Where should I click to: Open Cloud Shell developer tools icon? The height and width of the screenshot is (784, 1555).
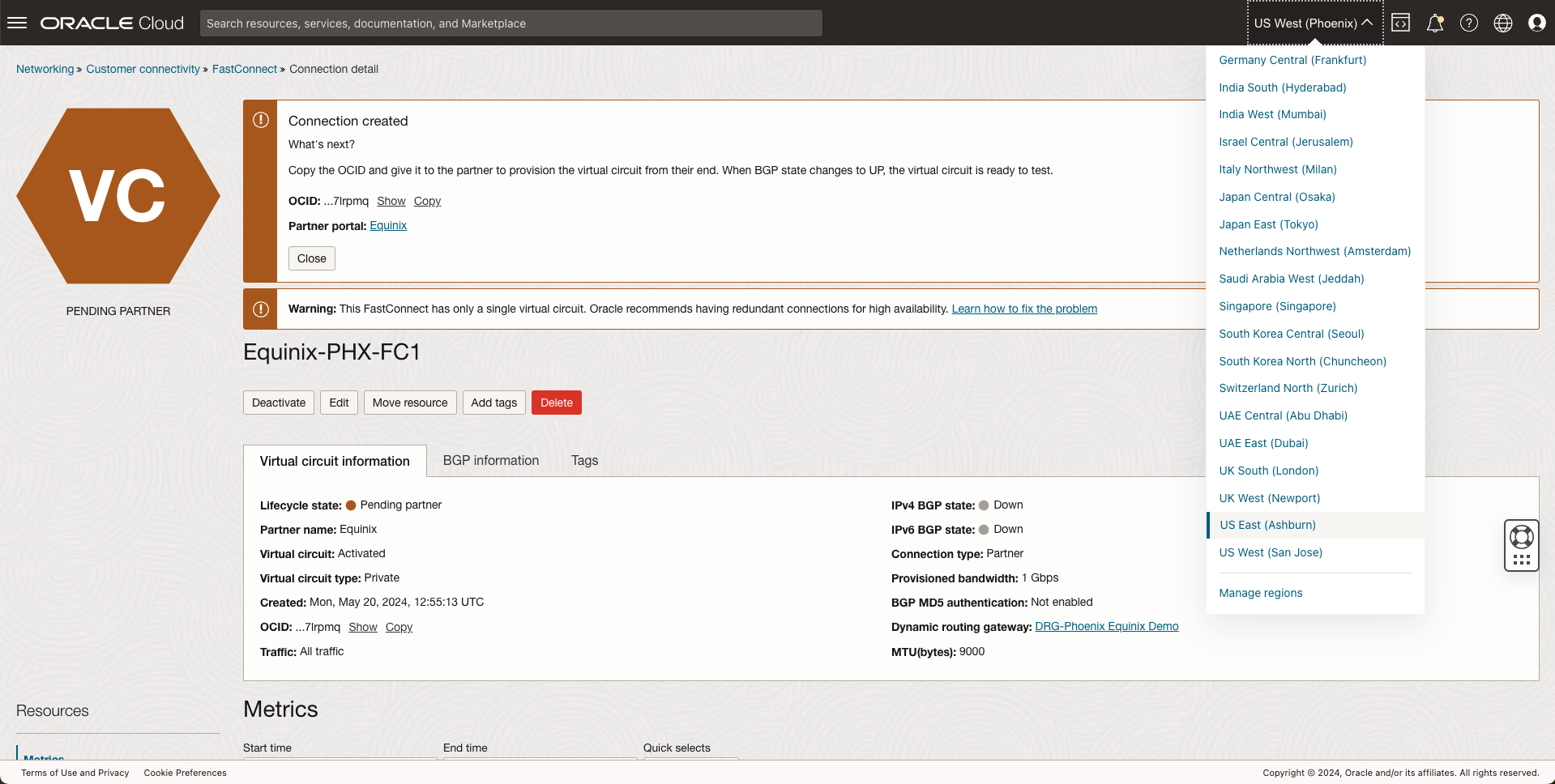click(1401, 23)
